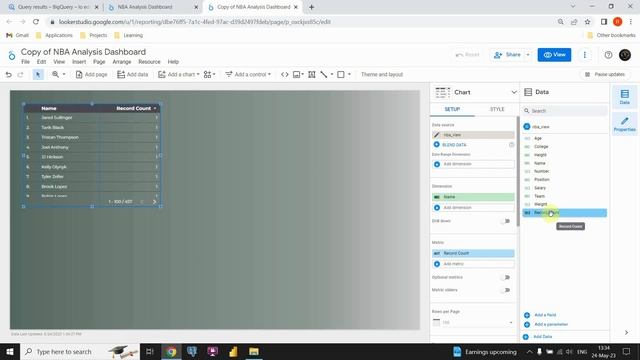
Task: Click the table chart type icon
Action: point(442,92)
